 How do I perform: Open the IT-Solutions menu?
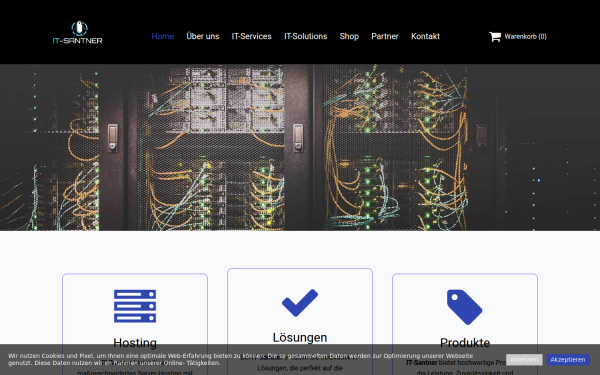305,36
